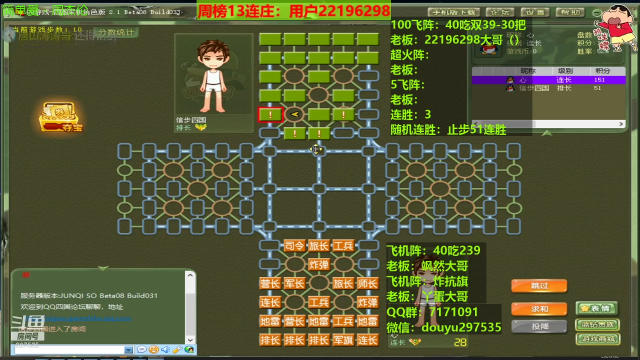Click the globe user icon in chat bar

189,349
